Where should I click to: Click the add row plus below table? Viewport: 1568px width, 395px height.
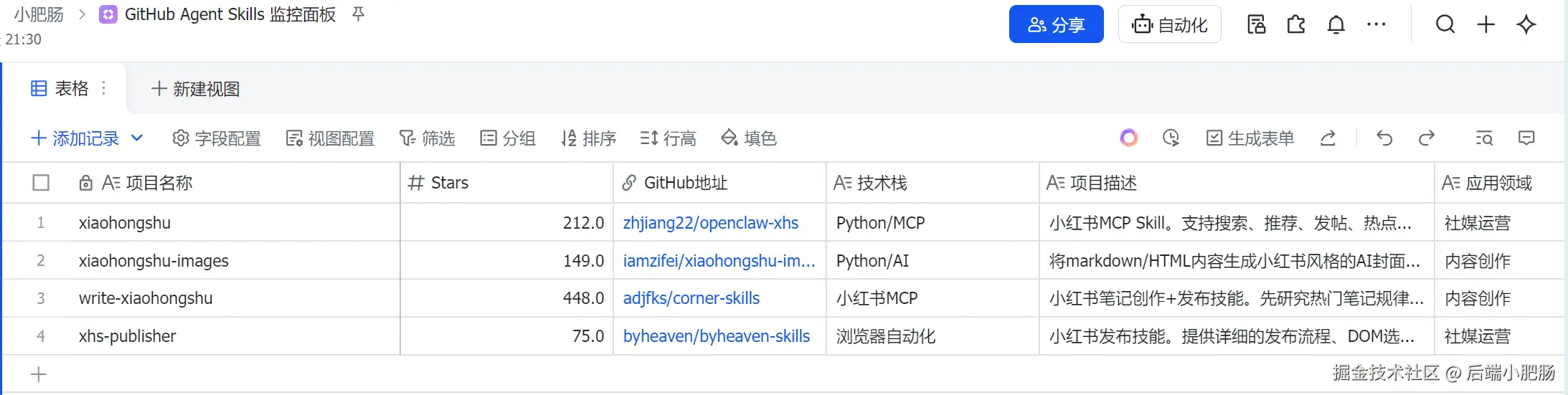tap(39, 374)
